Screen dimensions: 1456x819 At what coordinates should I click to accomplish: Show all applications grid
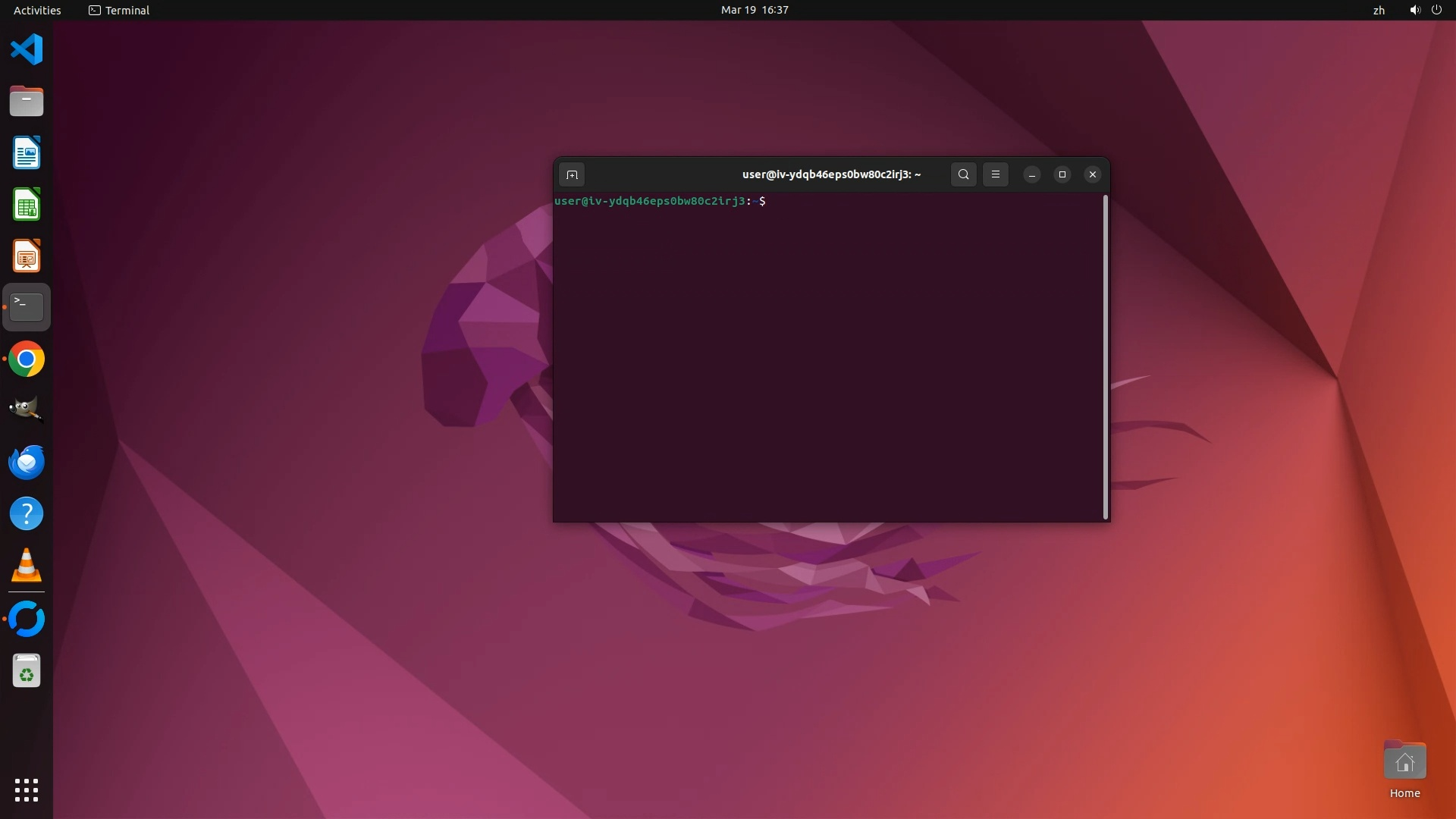point(27,789)
